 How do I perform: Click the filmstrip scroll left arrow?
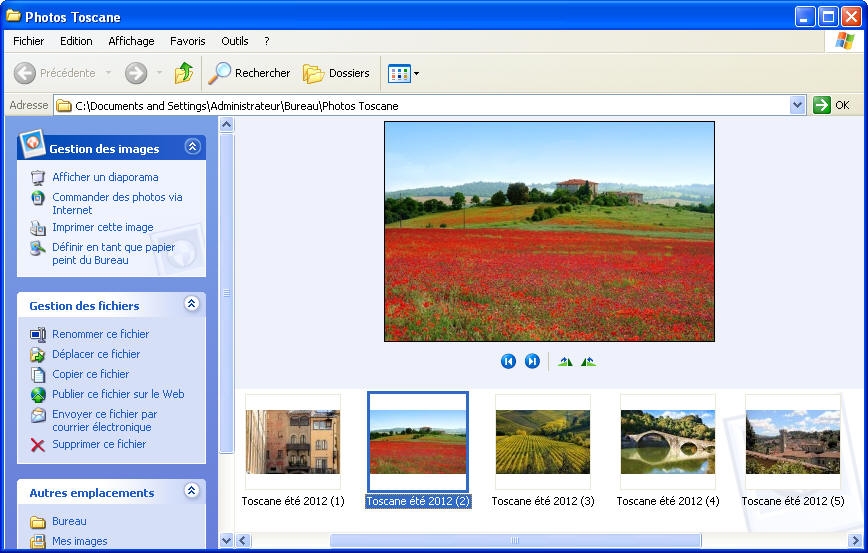(x=244, y=540)
